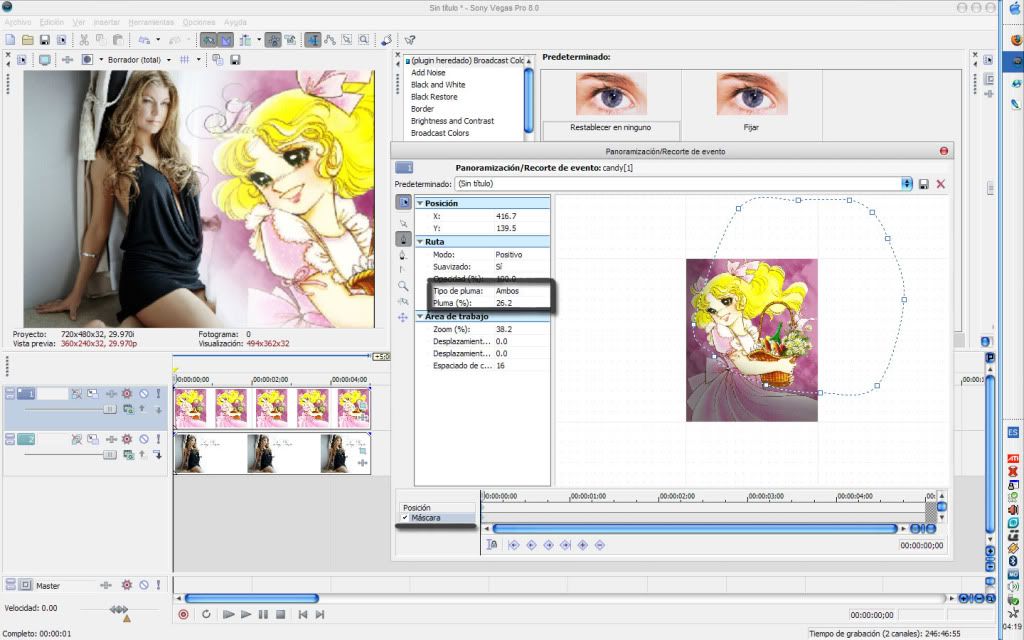1024x640 pixels.
Task: Click the Cut scissors icon
Action: coord(84,40)
